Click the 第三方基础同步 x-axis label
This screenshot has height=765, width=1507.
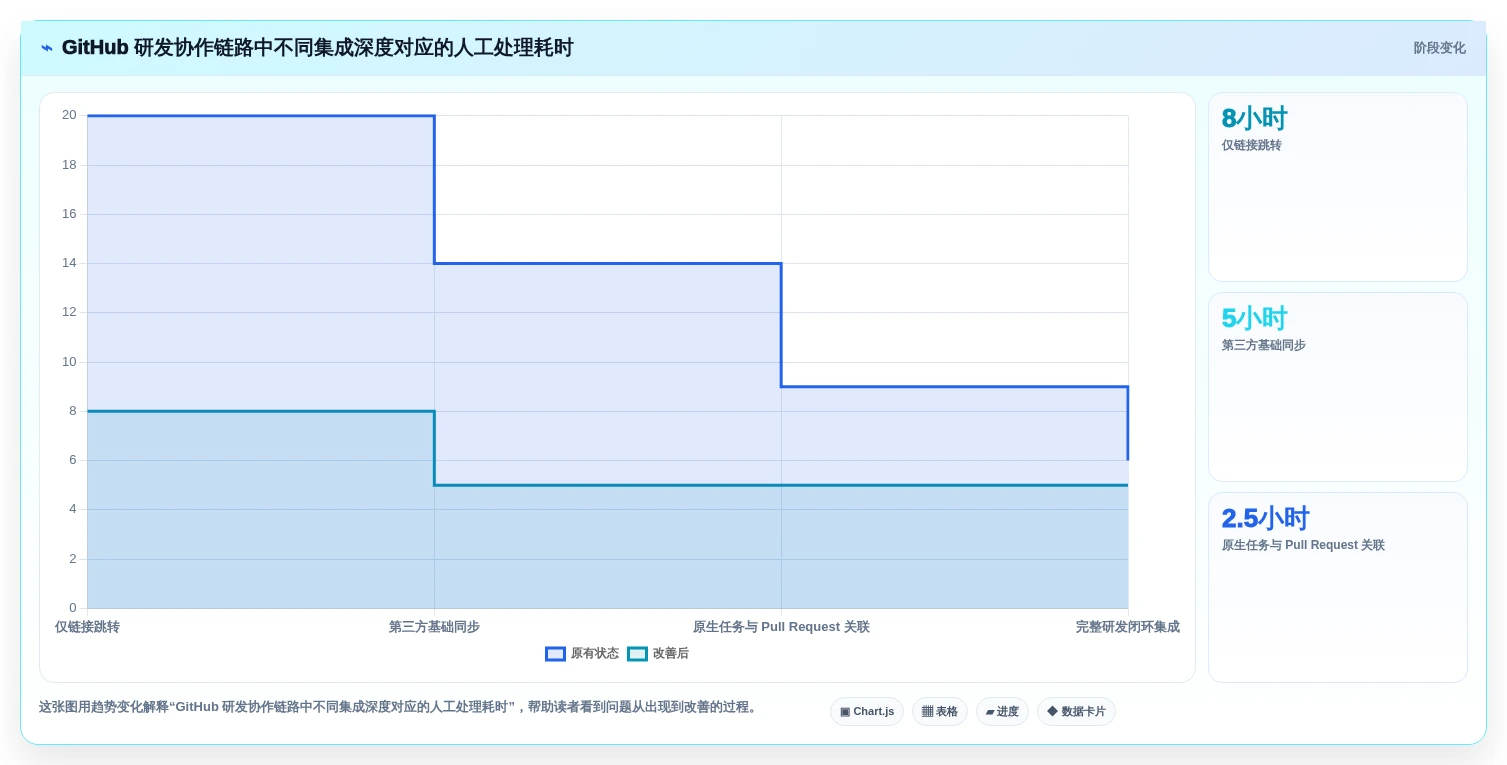click(x=434, y=627)
